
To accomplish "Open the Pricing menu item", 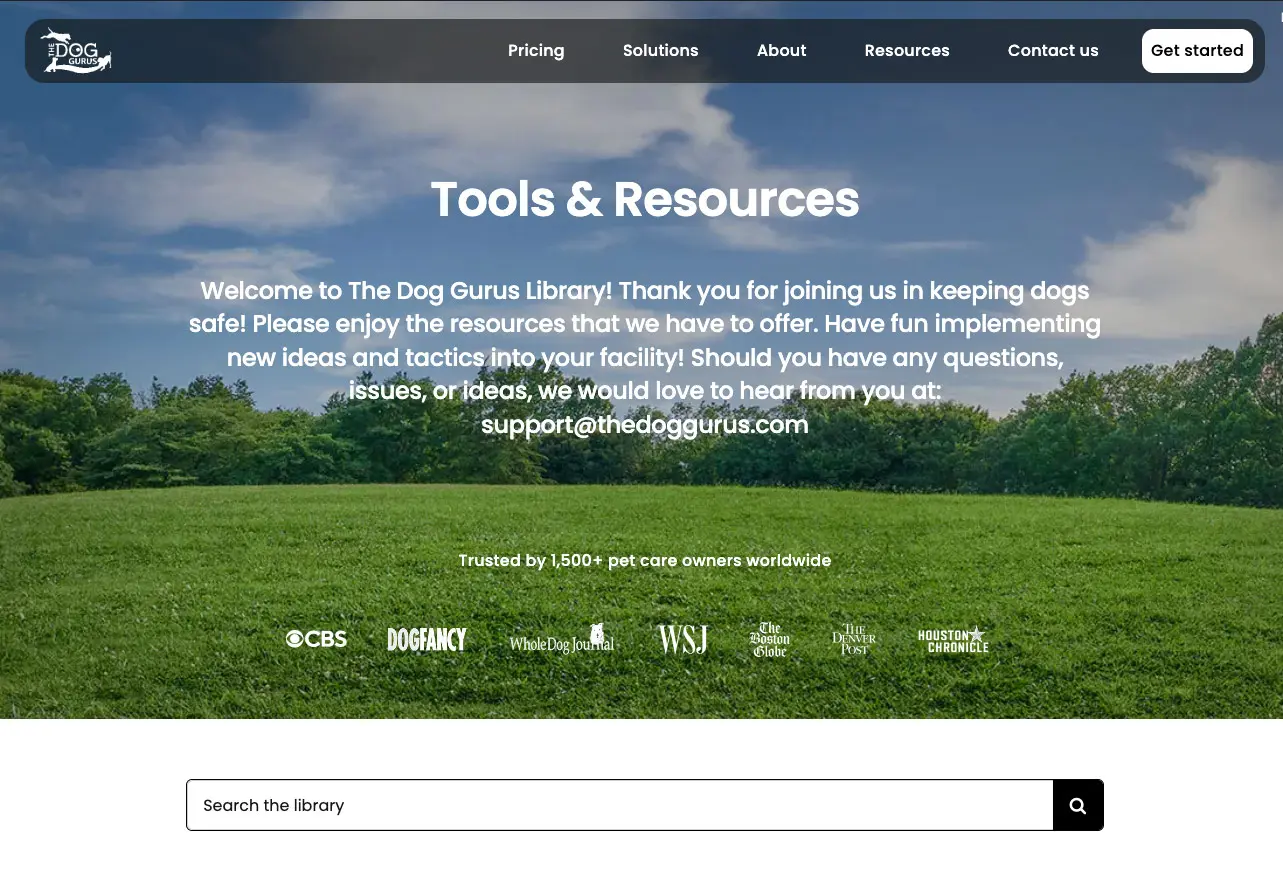I will pos(536,51).
